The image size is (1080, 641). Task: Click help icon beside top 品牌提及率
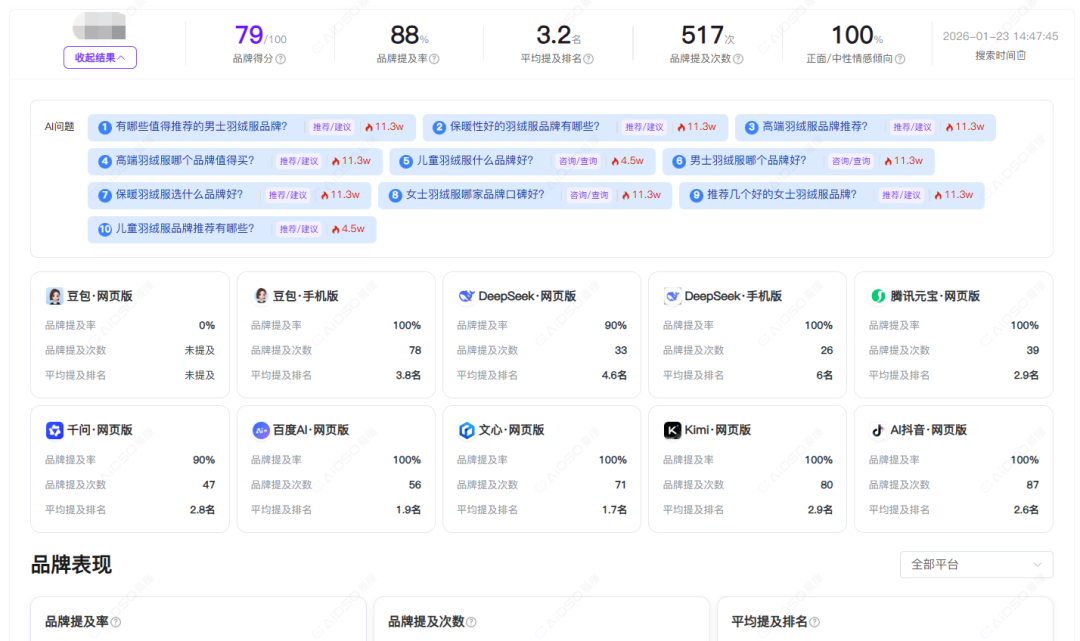pos(434,59)
